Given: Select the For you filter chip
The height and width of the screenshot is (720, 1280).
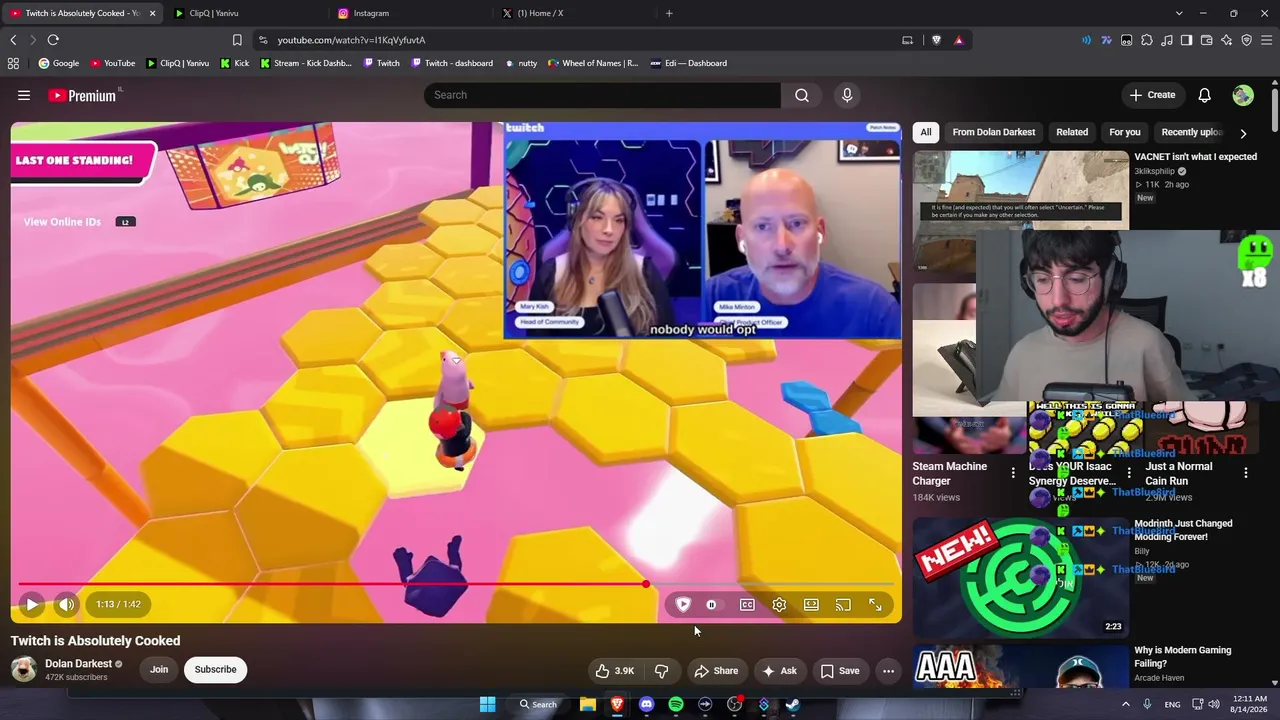Looking at the screenshot, I should coord(1125,132).
